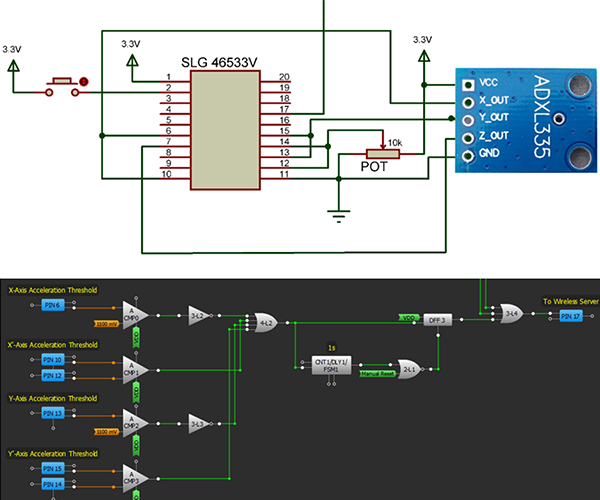Select the PIN 15 block
Image resolution: width=600 pixels, height=500 pixels.
[x=53, y=469]
